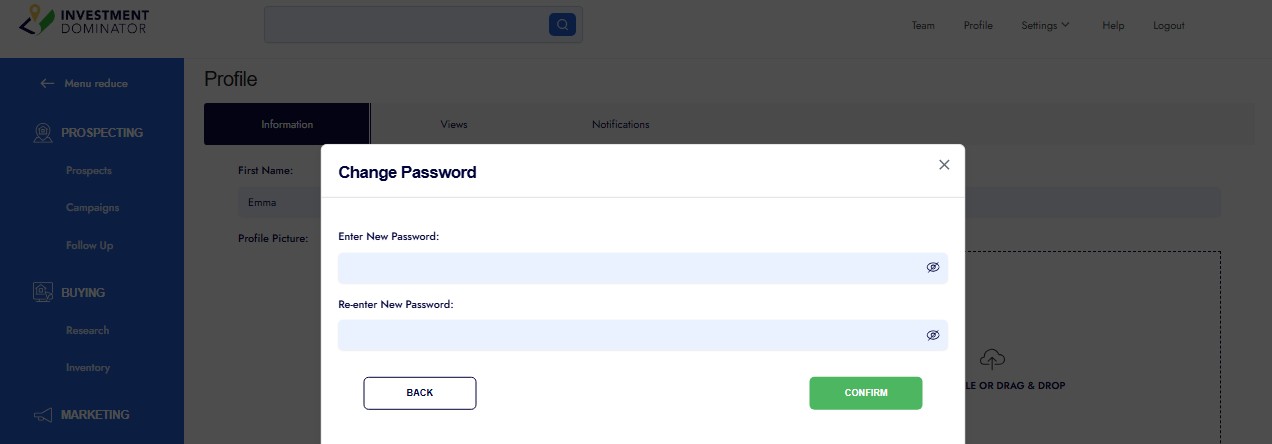
Task: Show the Re-enter New Password text
Action: point(932,335)
